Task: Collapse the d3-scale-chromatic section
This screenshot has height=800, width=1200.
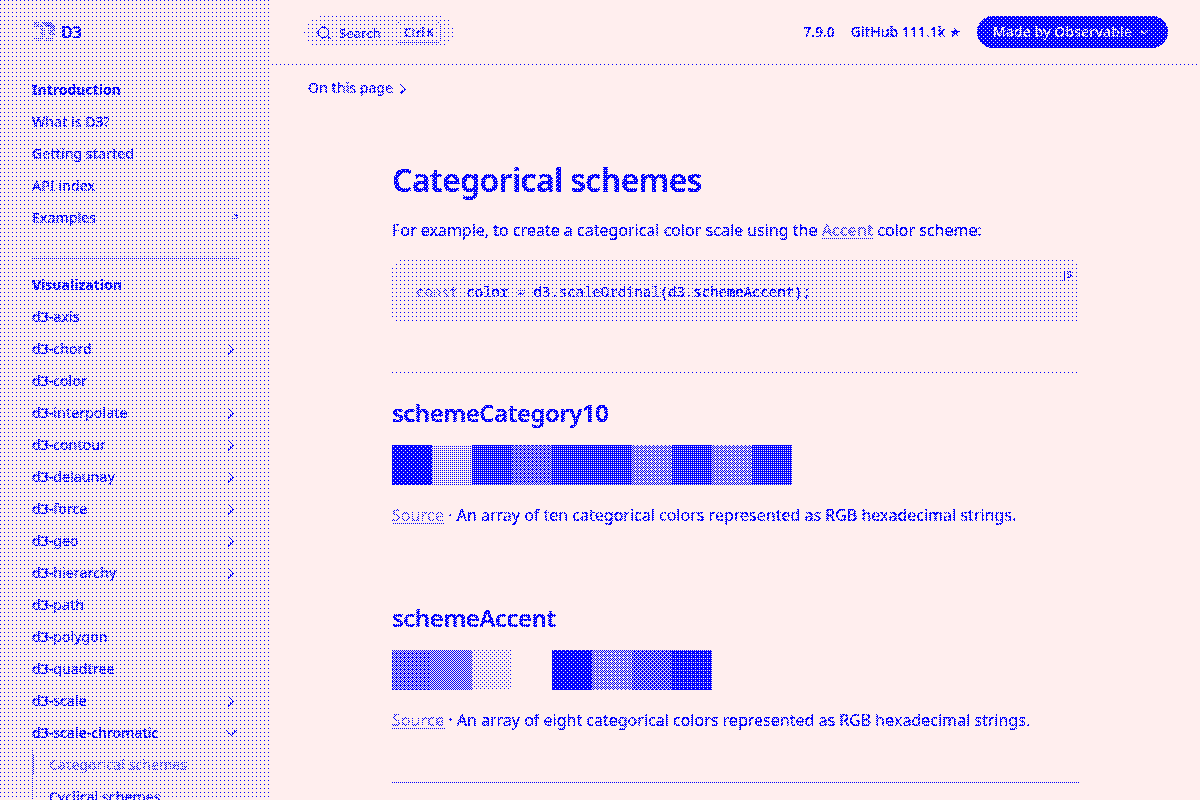Action: [231, 733]
